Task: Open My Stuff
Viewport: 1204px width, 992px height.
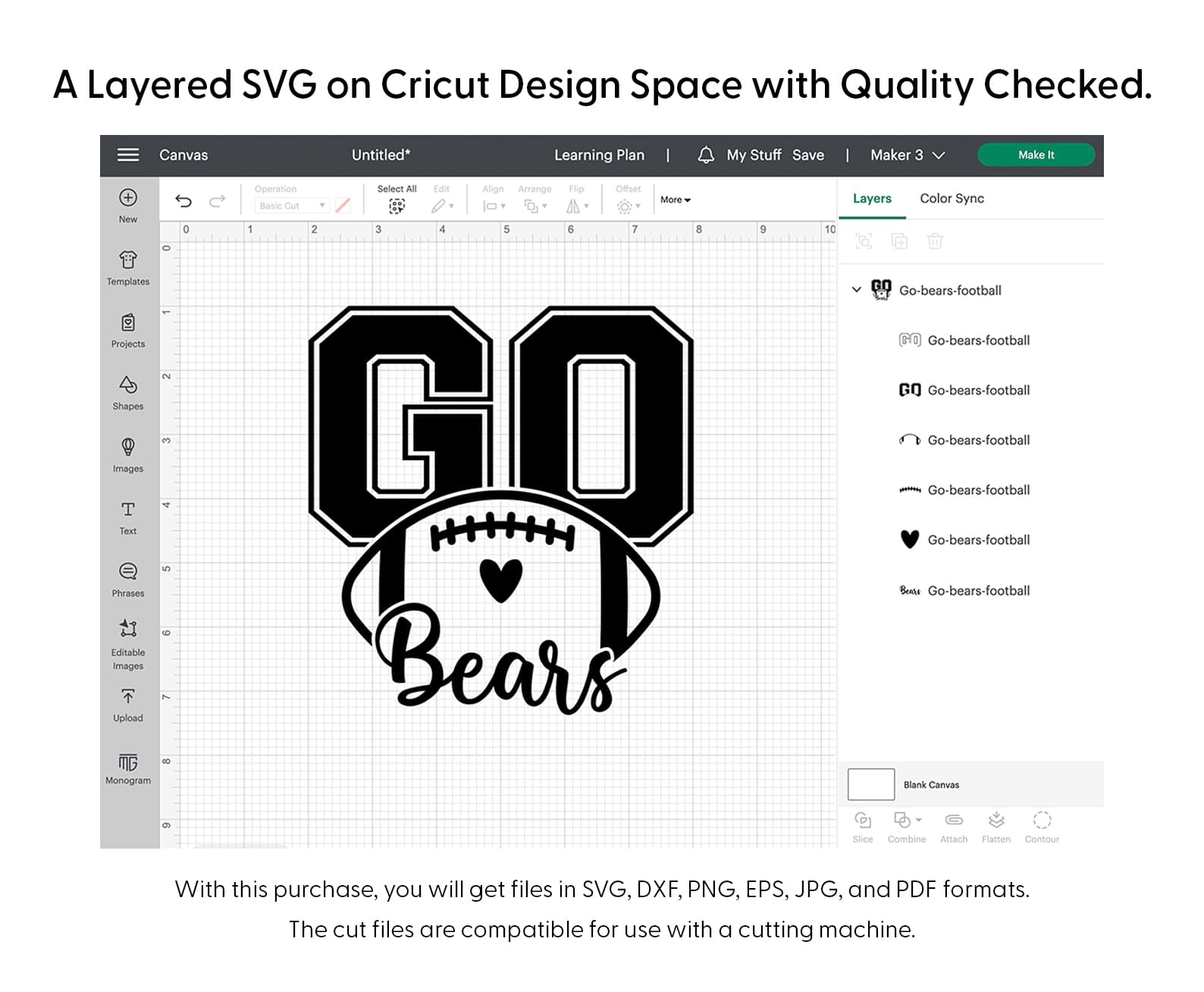Action: click(754, 155)
